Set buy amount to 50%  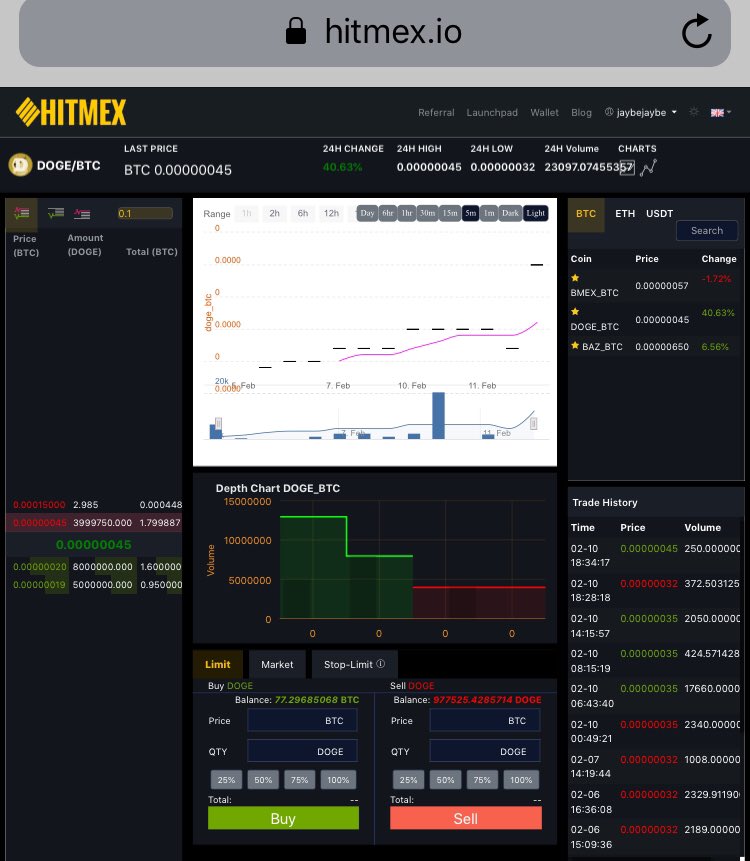263,780
